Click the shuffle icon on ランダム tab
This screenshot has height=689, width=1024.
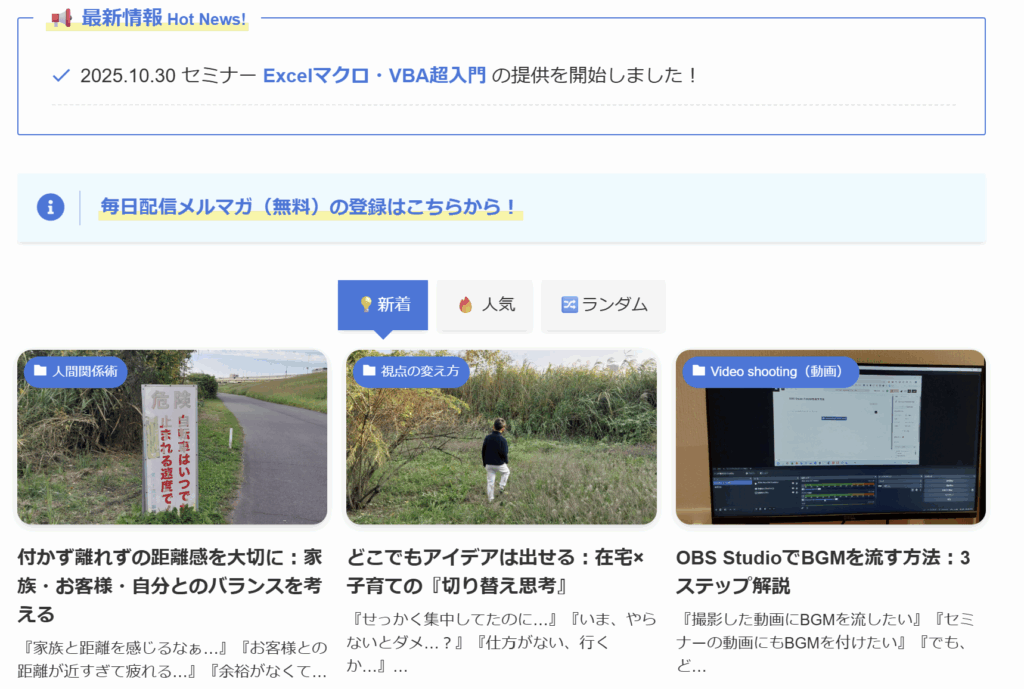569,305
